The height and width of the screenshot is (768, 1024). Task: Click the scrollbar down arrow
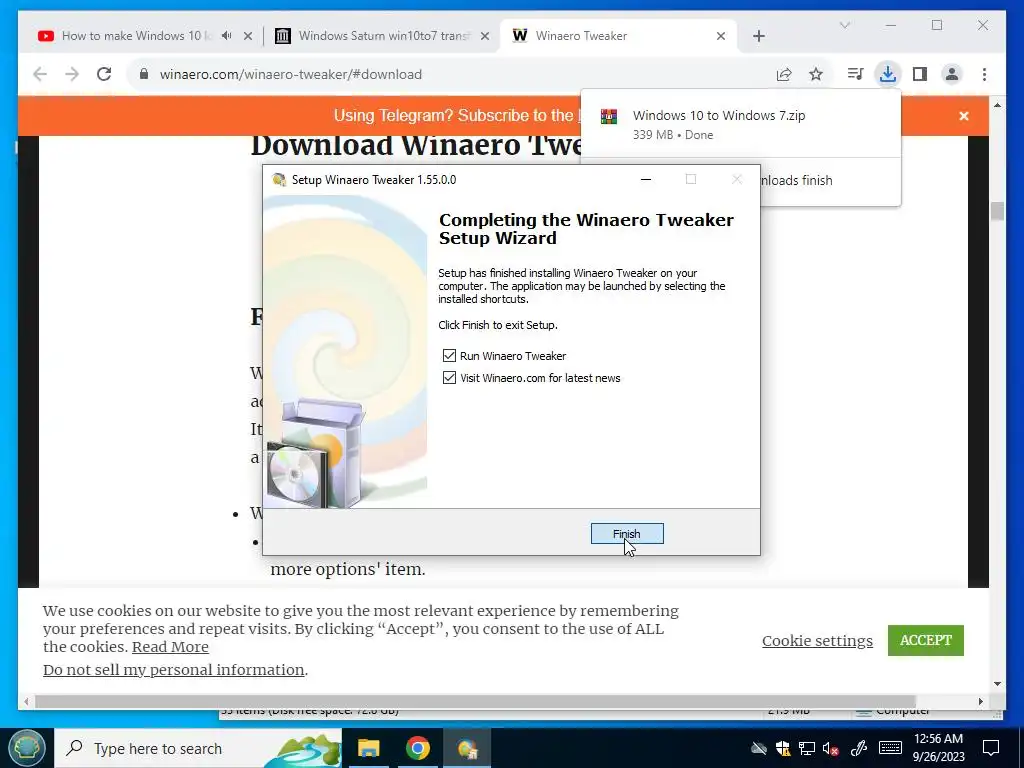[x=997, y=684]
